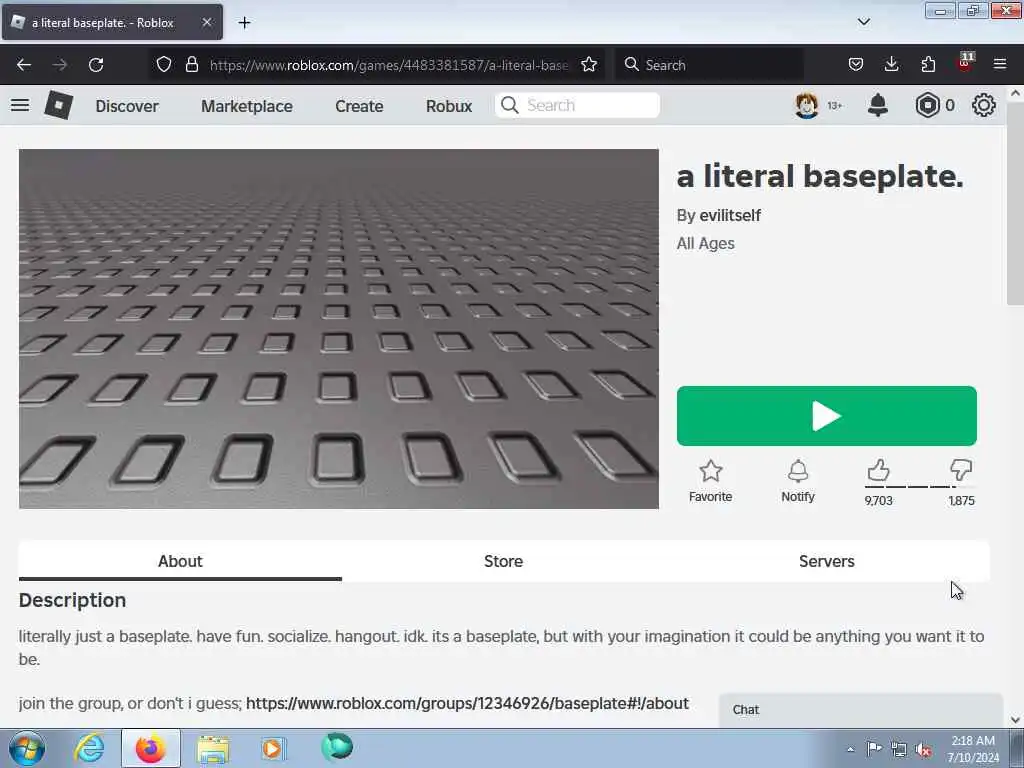Viewport: 1024px width, 768px height.
Task: Show hidden system tray icons
Action: (x=850, y=750)
